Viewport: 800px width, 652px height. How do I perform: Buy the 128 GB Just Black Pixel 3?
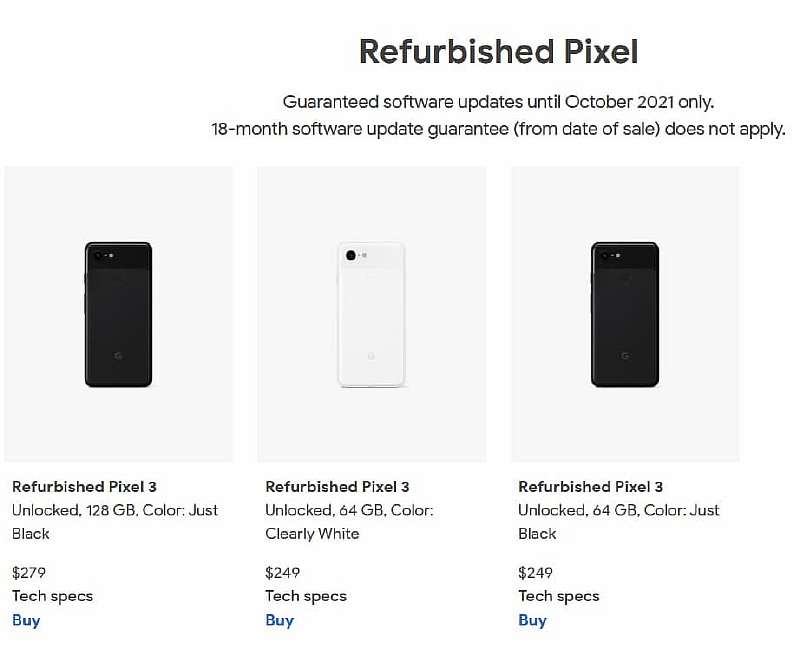tap(26, 620)
